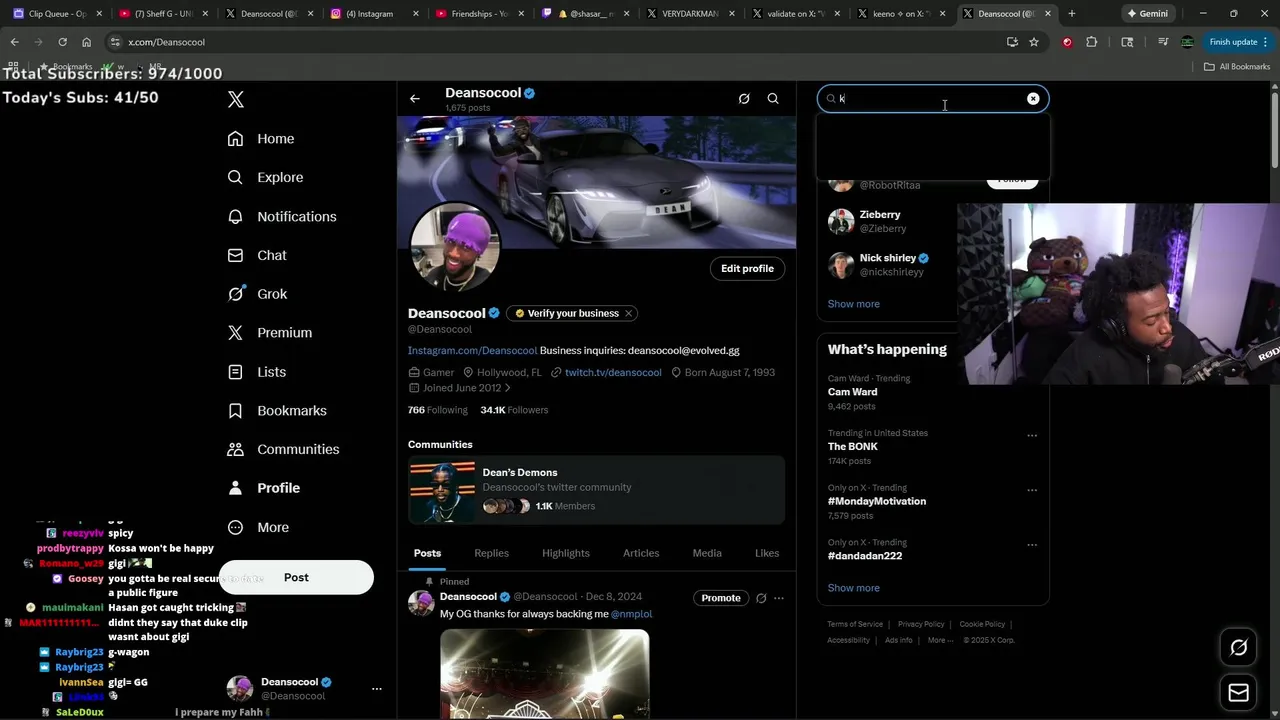Click Grok icon on pinned post
Image resolution: width=1280 pixels, height=720 pixels.
pyautogui.click(x=761, y=598)
